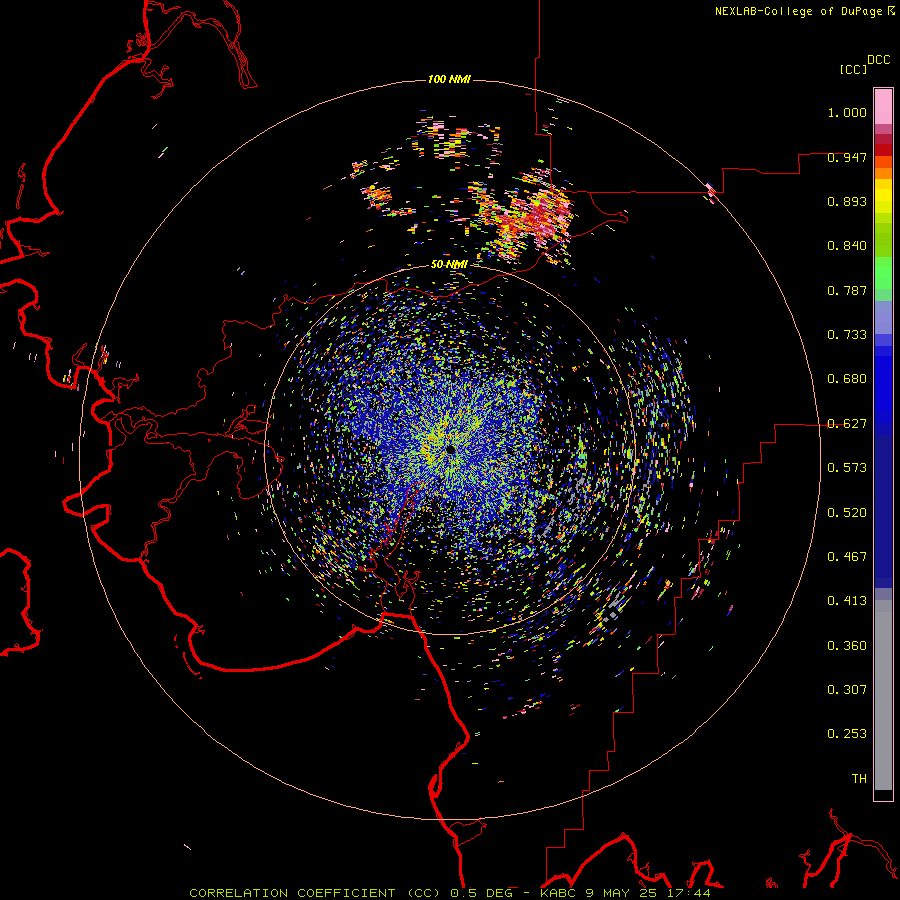Click the 0.787 scale value
The height and width of the screenshot is (900, 900).
[x=847, y=290]
